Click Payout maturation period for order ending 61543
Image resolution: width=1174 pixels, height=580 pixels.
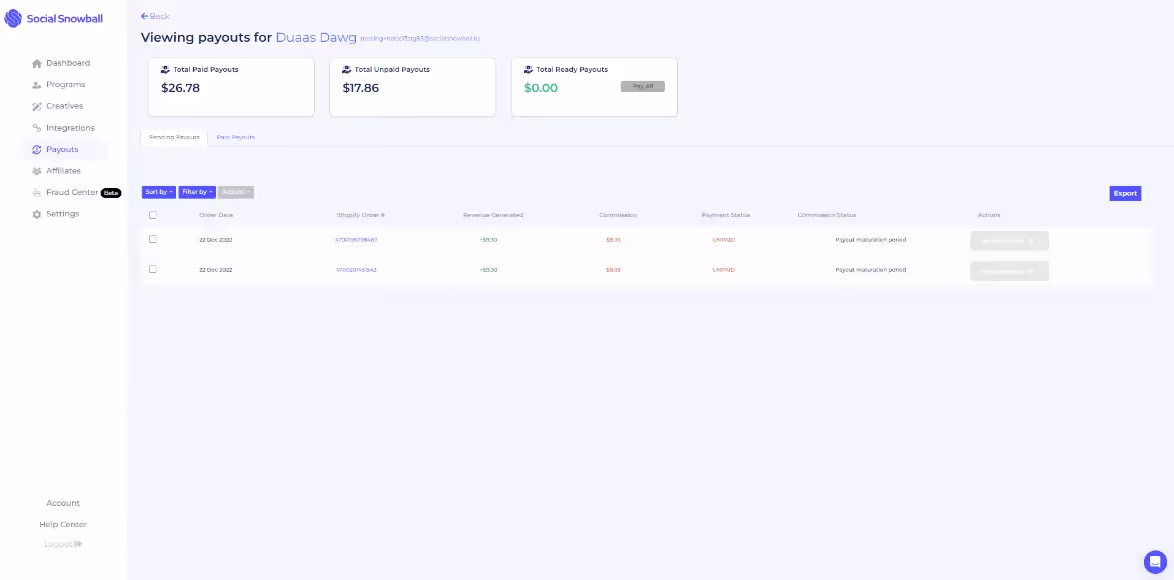coord(871,269)
